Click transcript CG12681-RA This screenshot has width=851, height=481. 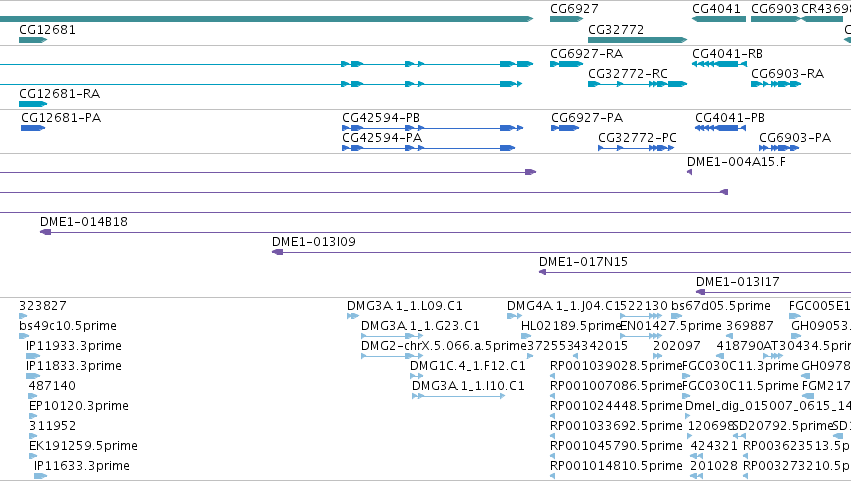pyautogui.click(x=33, y=104)
